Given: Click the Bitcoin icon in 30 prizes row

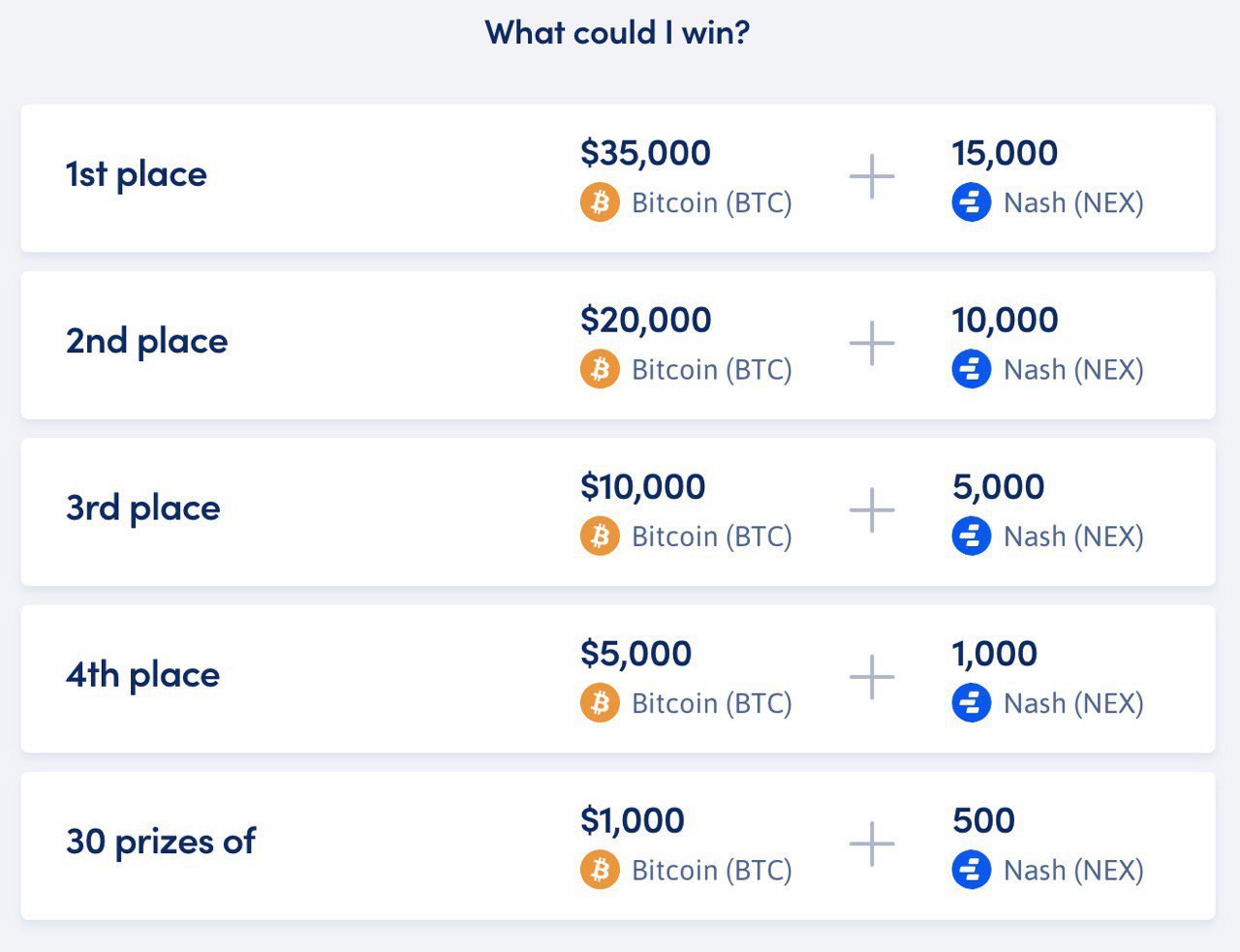Looking at the screenshot, I should click(600, 870).
